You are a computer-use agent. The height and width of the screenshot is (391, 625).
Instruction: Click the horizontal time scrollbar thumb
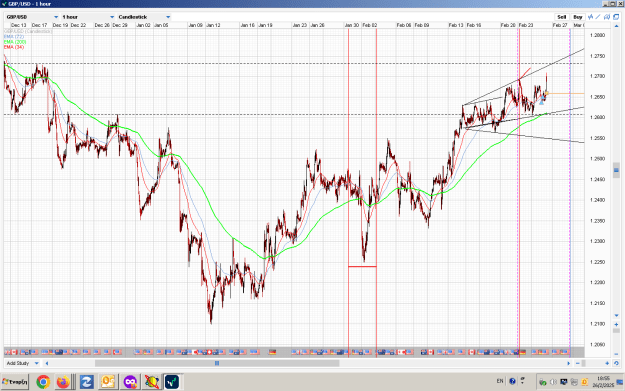[217, 363]
